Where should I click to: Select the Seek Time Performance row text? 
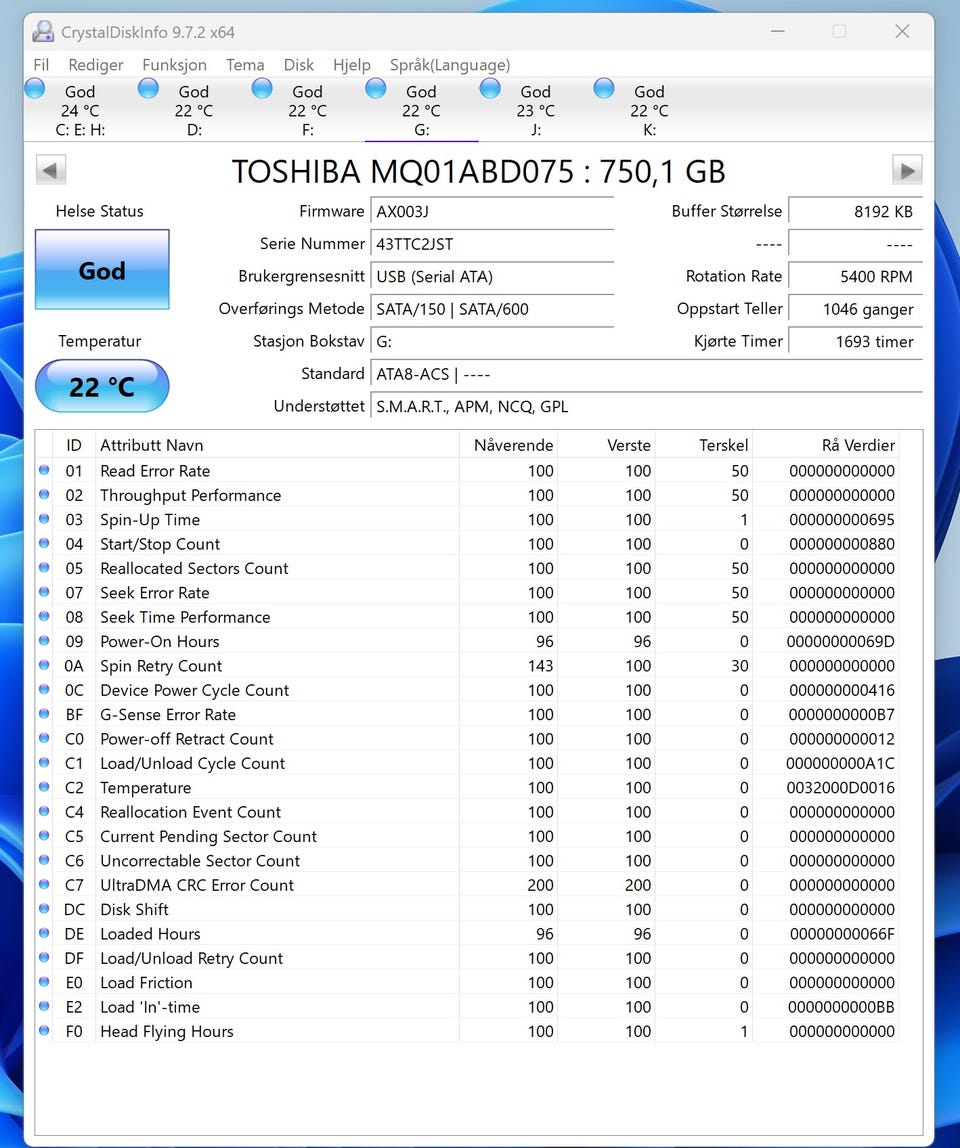coord(185,617)
